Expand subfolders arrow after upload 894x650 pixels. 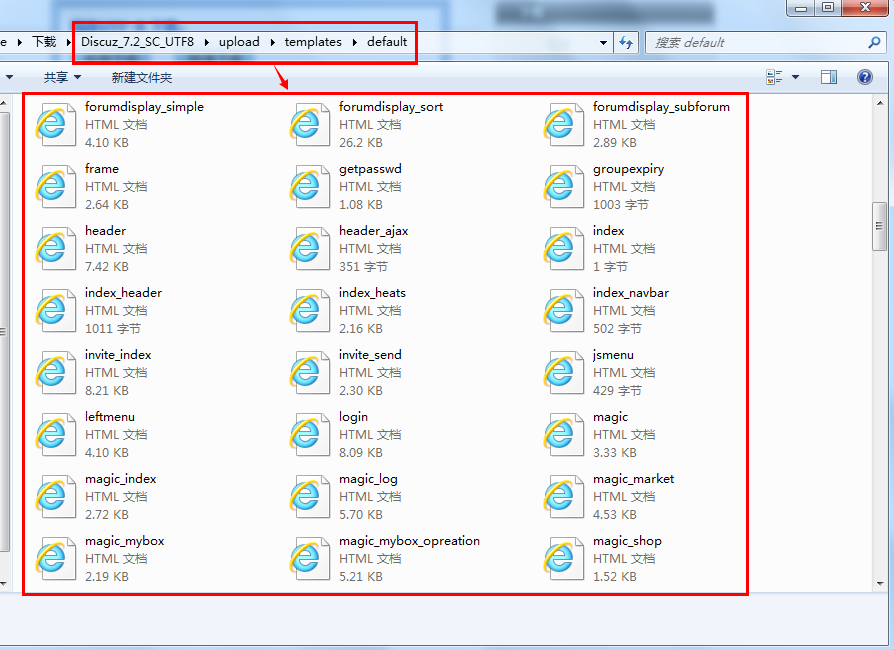[x=272, y=42]
